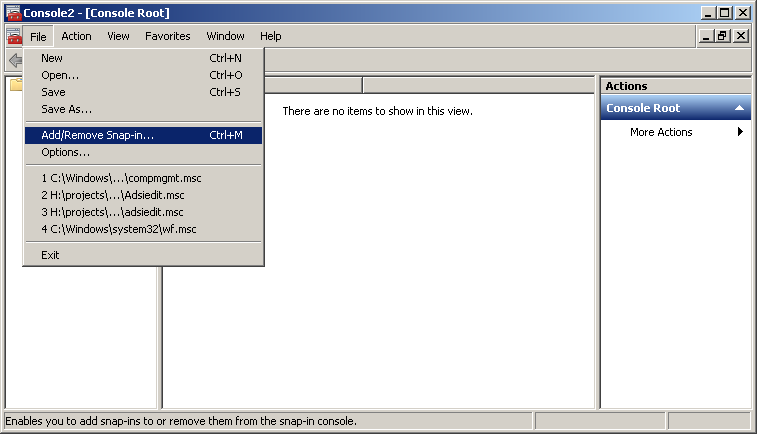Open the Favorites menu

point(167,36)
